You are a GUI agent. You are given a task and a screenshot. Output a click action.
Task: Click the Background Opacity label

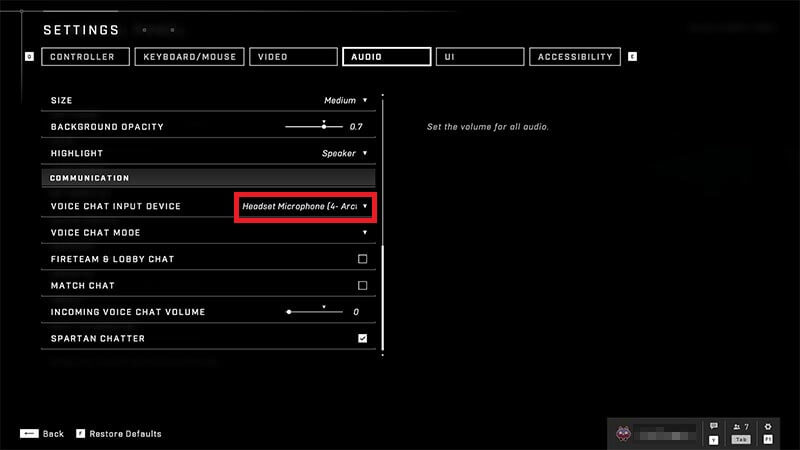pyautogui.click(x=107, y=127)
